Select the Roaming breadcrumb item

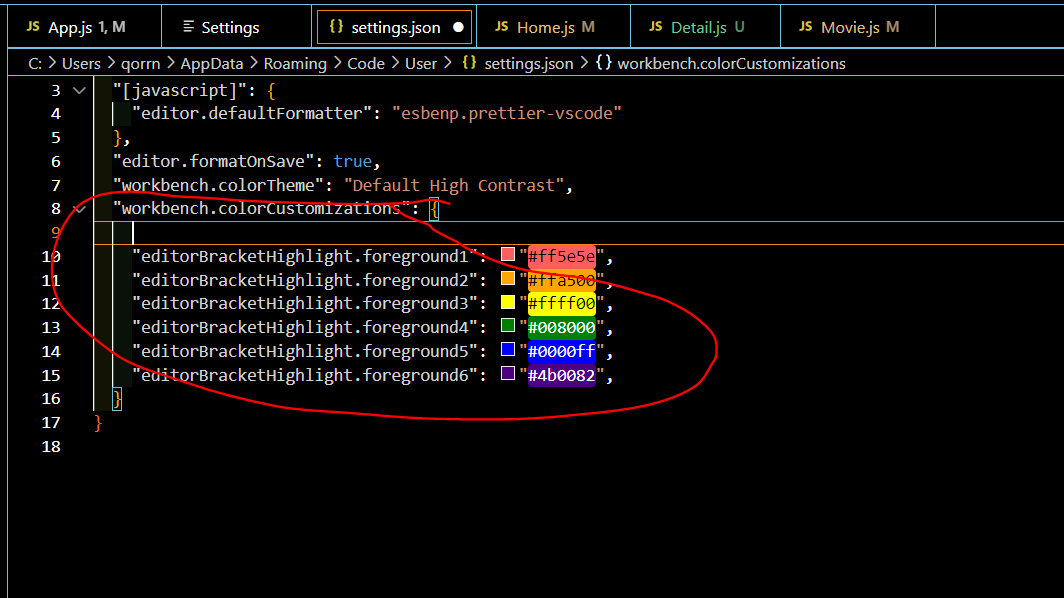pos(293,63)
